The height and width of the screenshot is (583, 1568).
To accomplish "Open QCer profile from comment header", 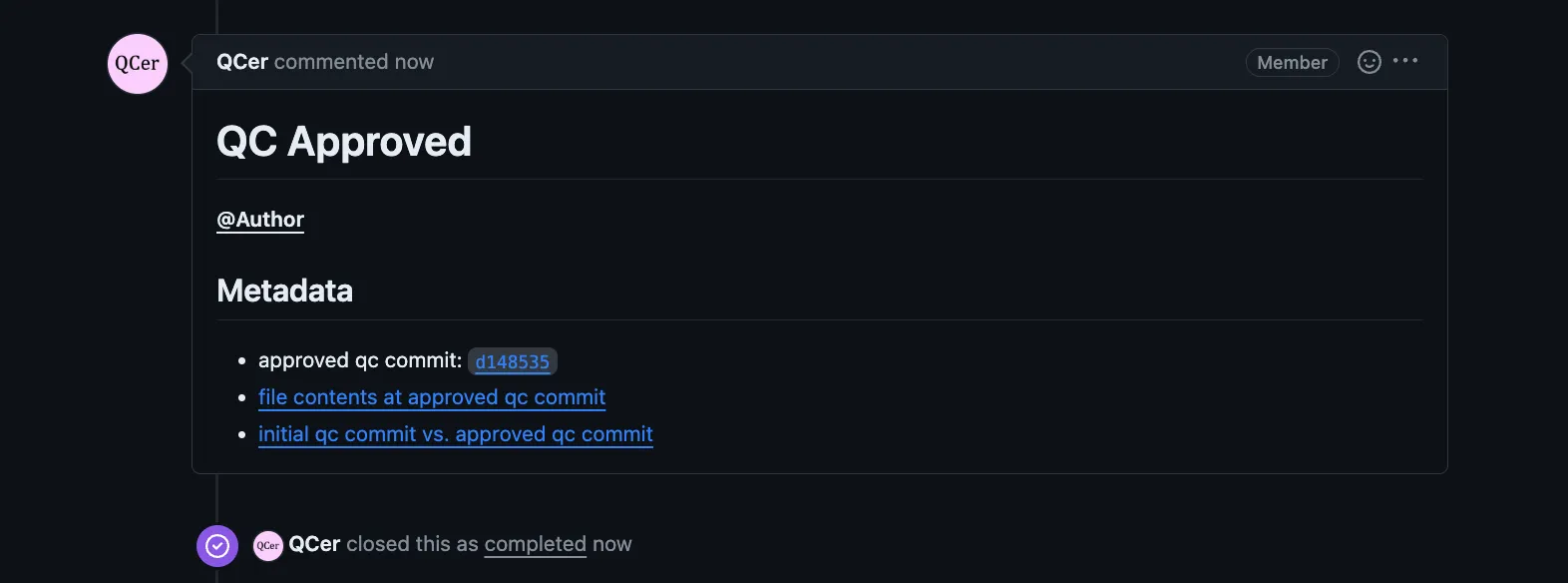I will click(x=242, y=62).
